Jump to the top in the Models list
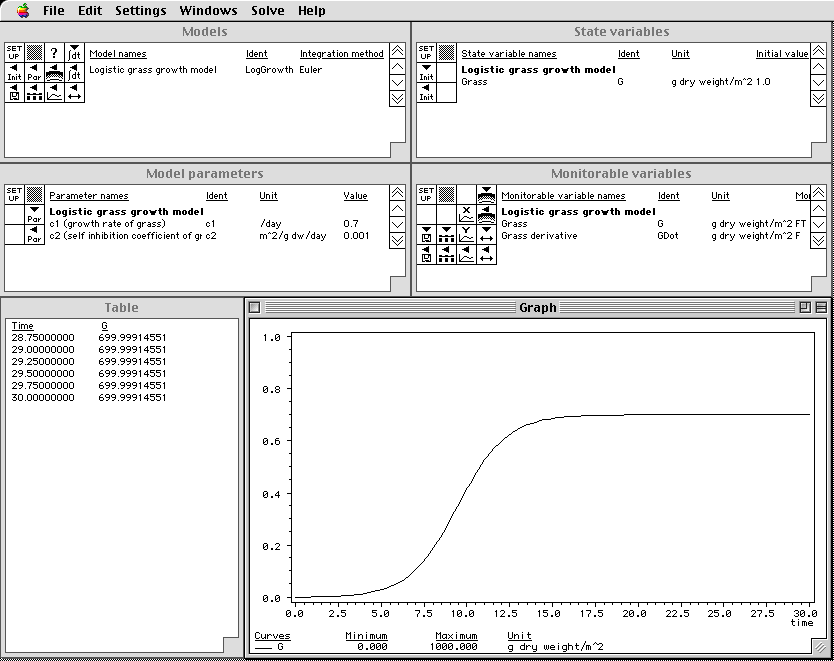The width and height of the screenshot is (834, 661). (397, 51)
